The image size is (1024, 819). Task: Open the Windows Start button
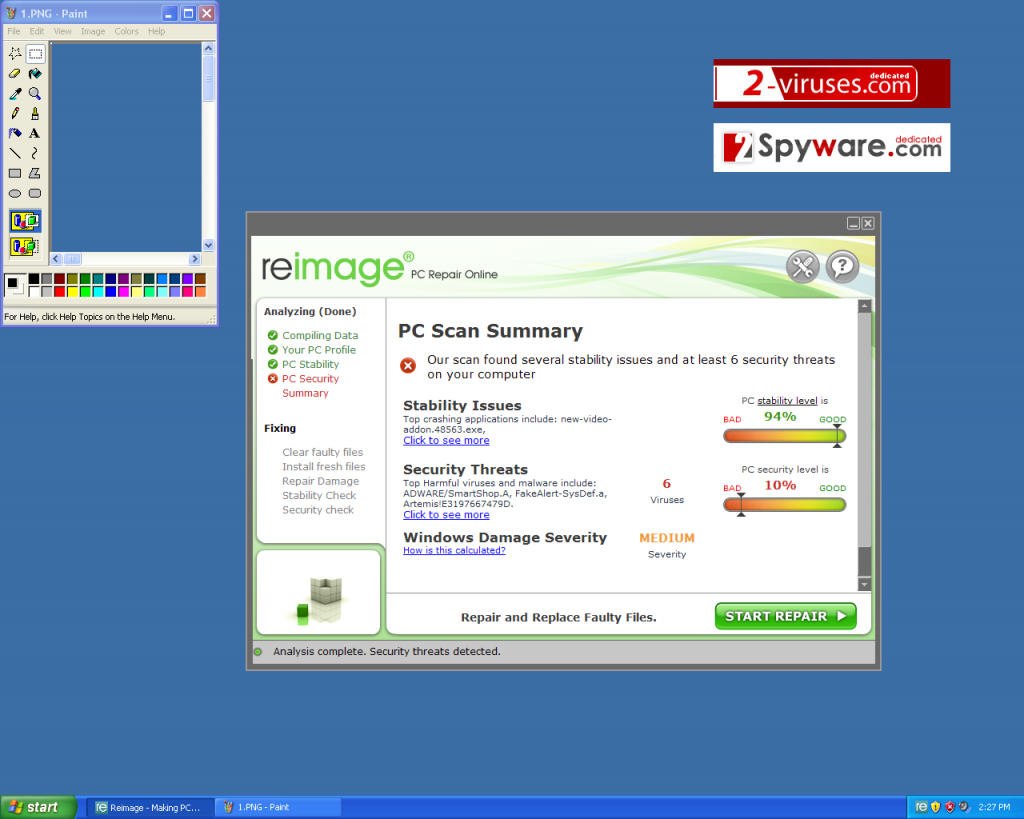coord(39,807)
